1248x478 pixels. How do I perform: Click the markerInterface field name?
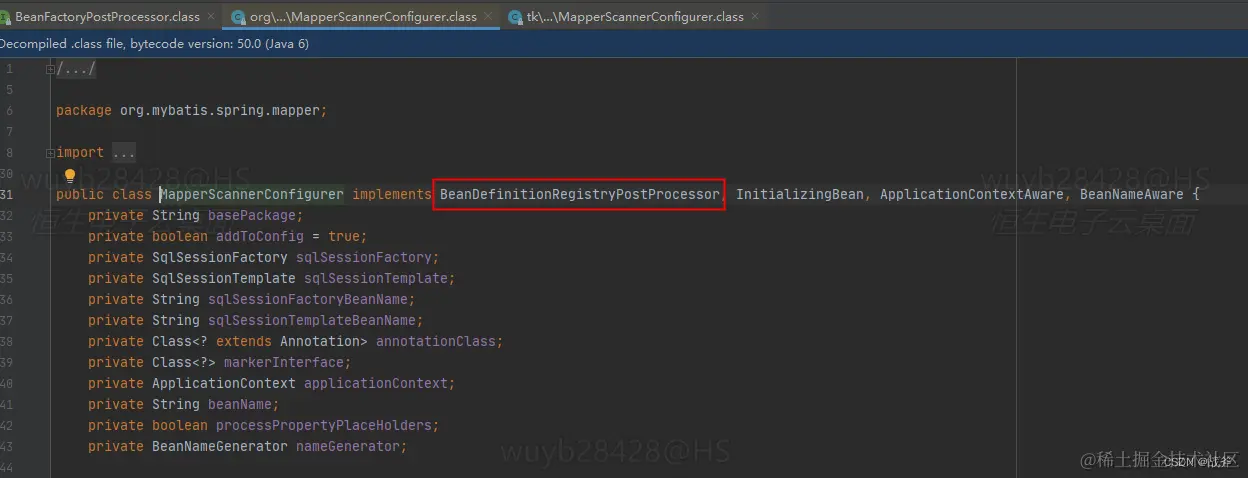point(284,362)
